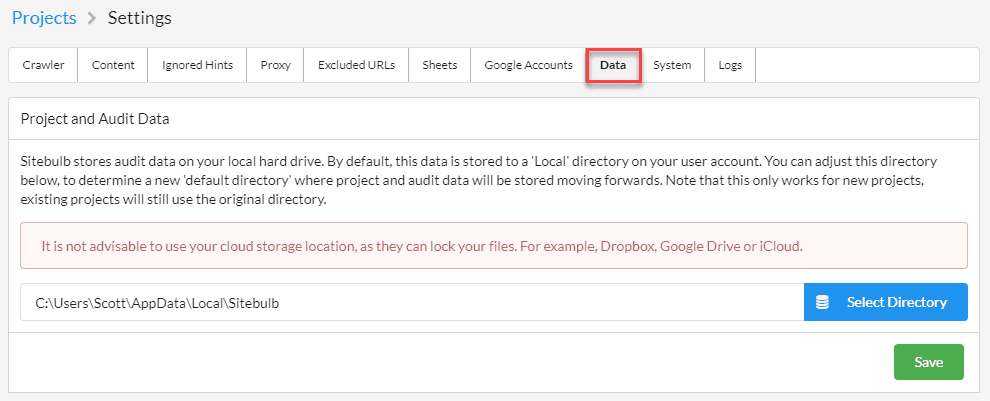Open the Ignored Hints tab
990x401 pixels.
(x=197, y=65)
